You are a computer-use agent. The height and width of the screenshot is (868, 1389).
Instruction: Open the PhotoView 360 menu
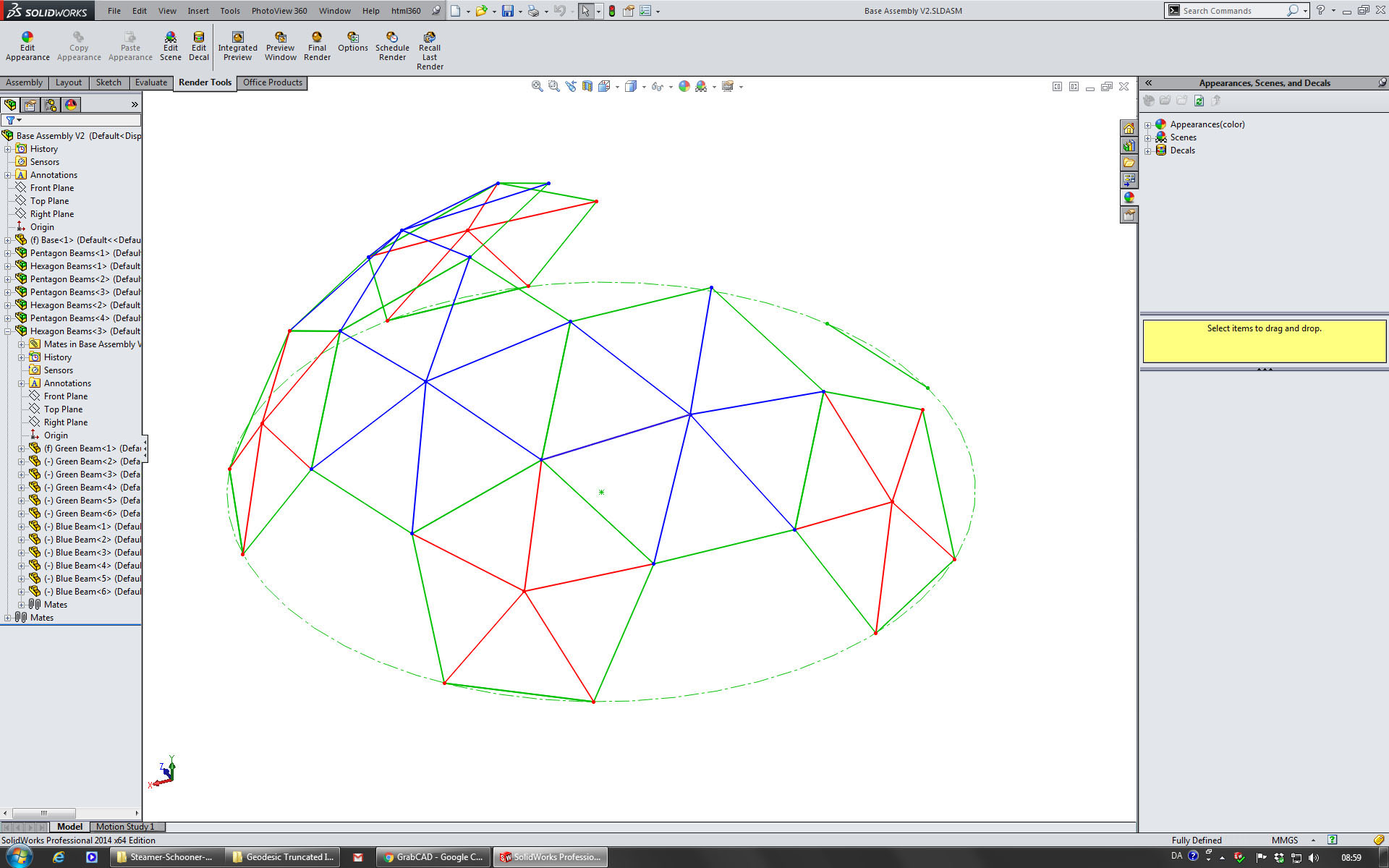(x=279, y=11)
